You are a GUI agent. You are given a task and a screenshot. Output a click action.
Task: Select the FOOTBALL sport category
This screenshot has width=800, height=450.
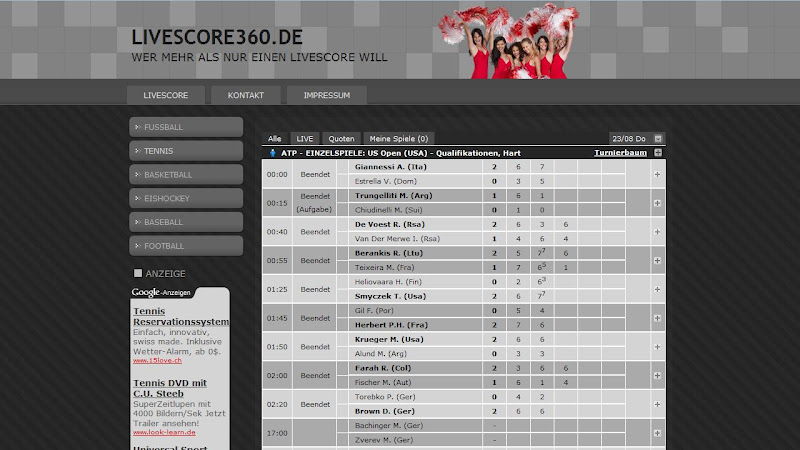[x=186, y=246]
